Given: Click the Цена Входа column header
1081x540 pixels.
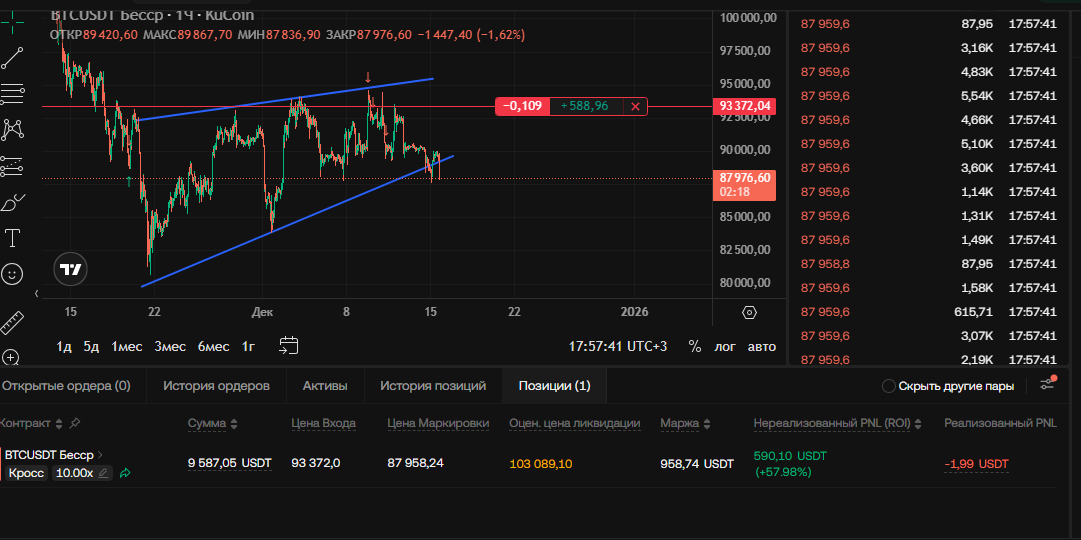Looking at the screenshot, I should tap(323, 423).
